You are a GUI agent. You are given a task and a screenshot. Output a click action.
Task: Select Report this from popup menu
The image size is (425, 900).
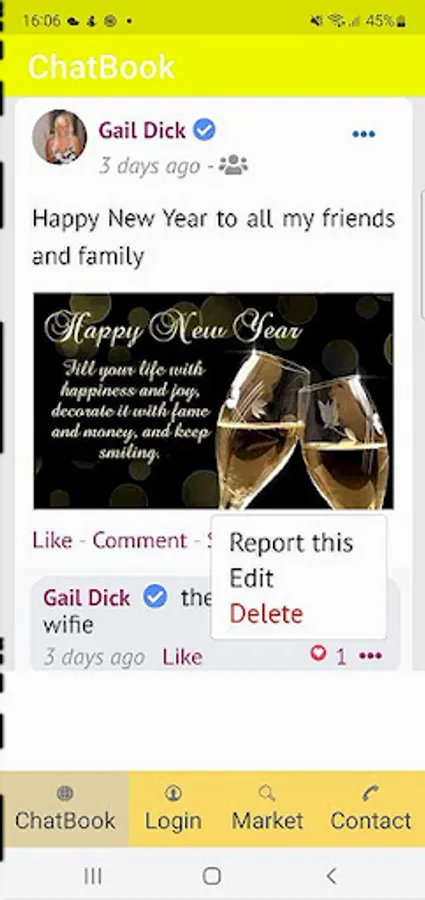point(291,543)
